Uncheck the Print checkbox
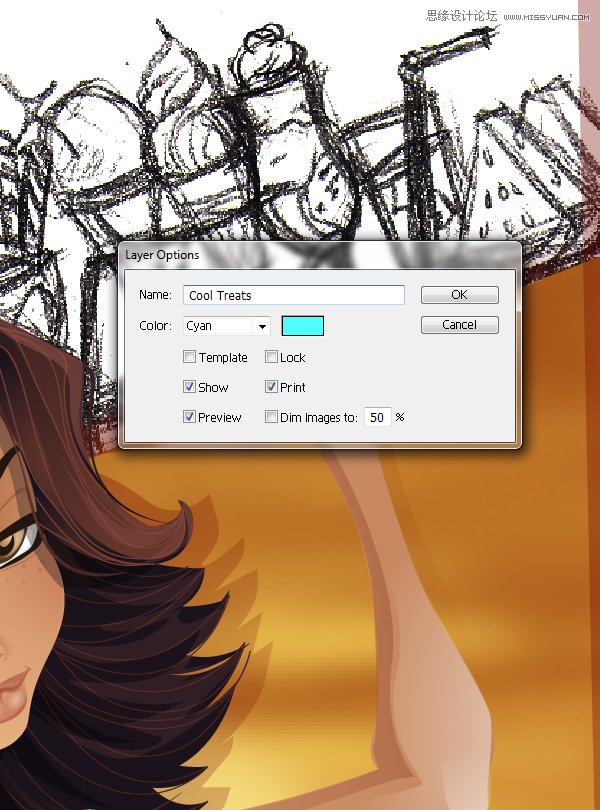 coord(271,387)
